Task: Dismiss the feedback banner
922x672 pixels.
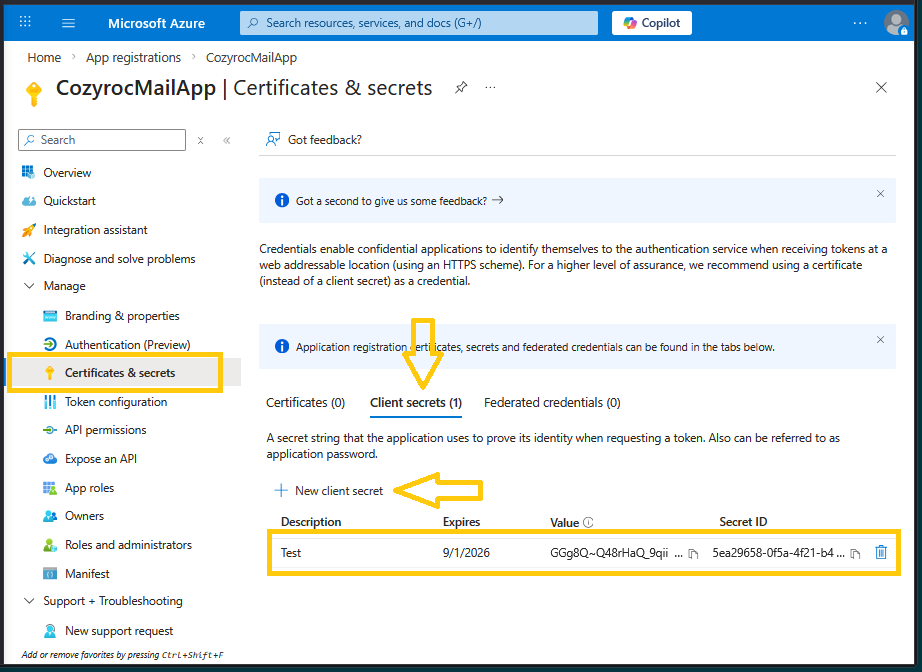Action: 880,194
